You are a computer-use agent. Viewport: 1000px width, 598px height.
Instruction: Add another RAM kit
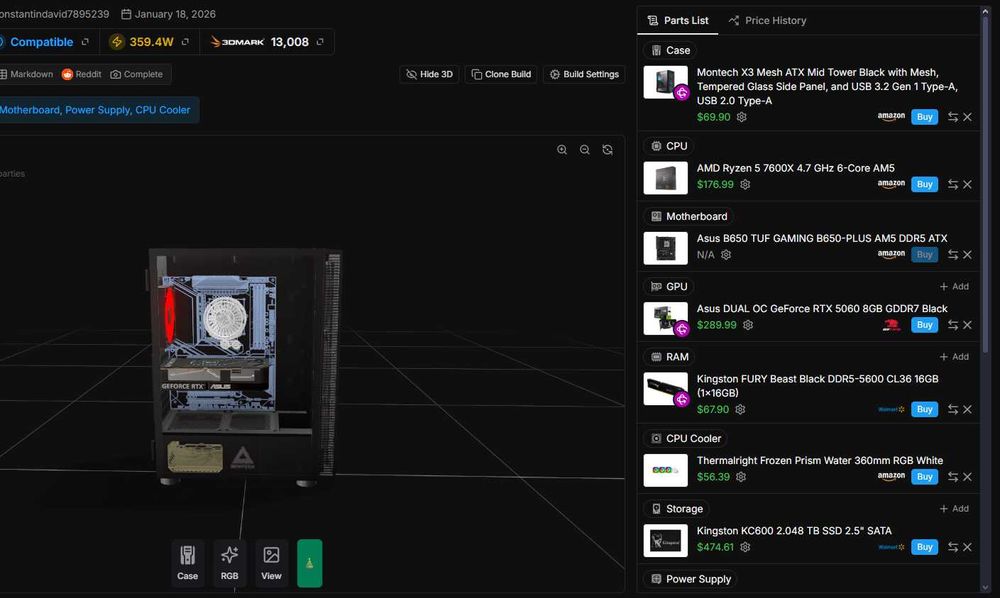pos(954,356)
